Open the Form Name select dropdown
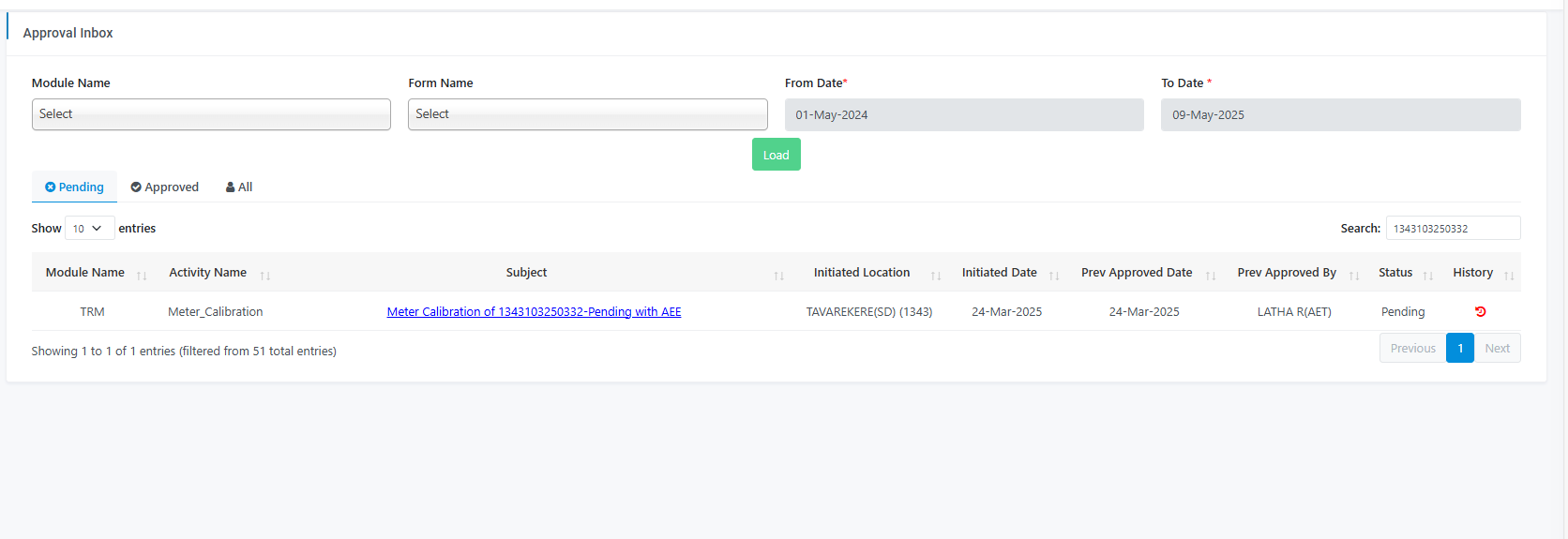This screenshot has width=1568, height=539. (x=588, y=114)
